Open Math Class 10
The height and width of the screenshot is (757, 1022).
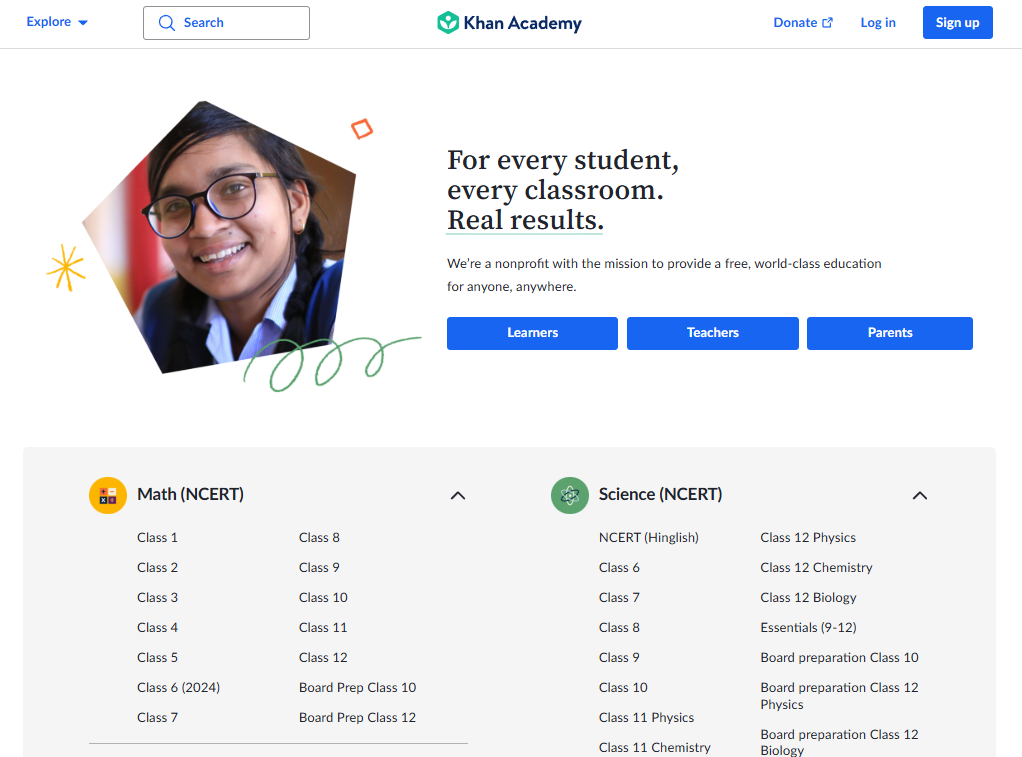[323, 597]
